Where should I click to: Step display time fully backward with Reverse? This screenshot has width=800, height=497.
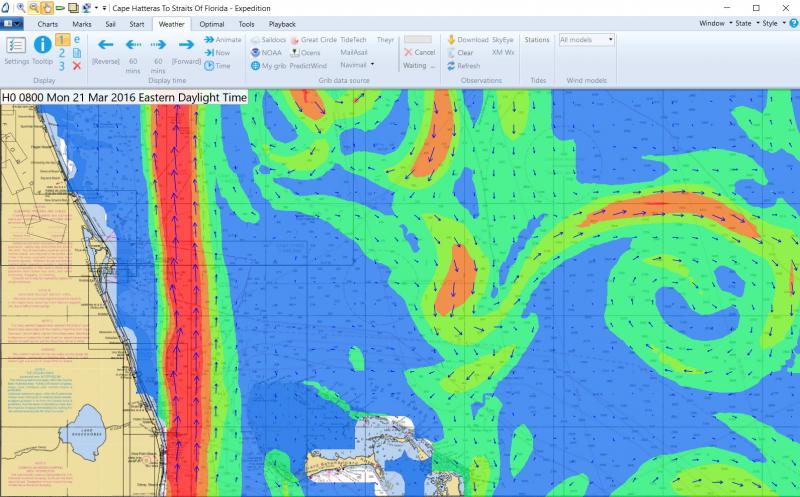(106, 49)
